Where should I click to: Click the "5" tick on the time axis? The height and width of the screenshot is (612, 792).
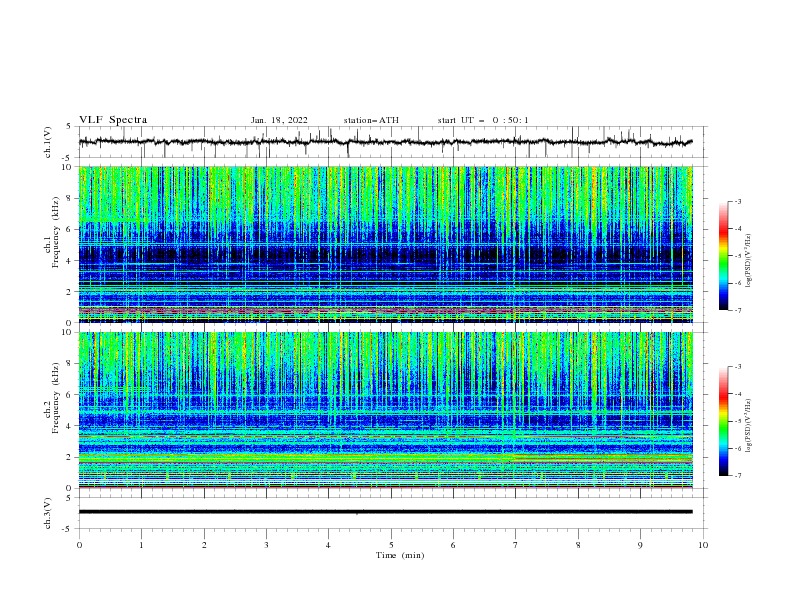(391, 545)
